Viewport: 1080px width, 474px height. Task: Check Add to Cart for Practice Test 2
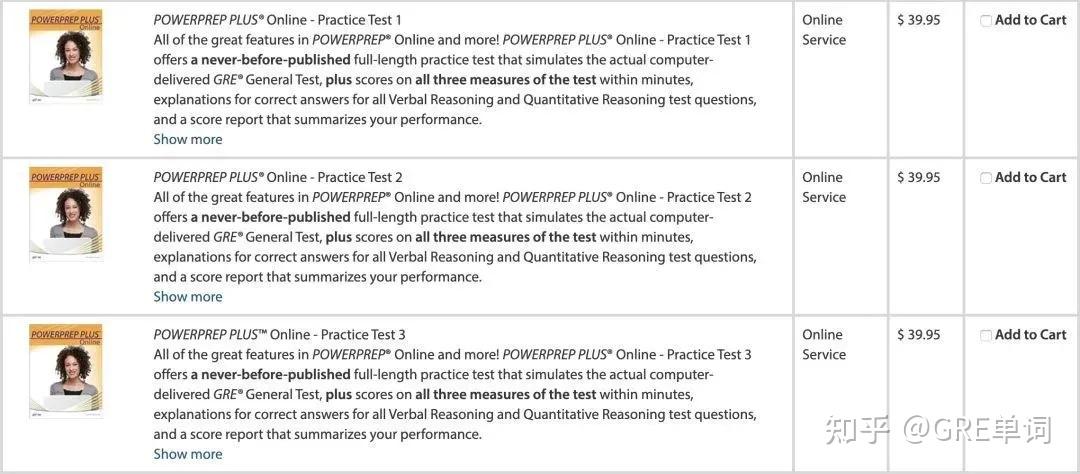tap(986, 178)
